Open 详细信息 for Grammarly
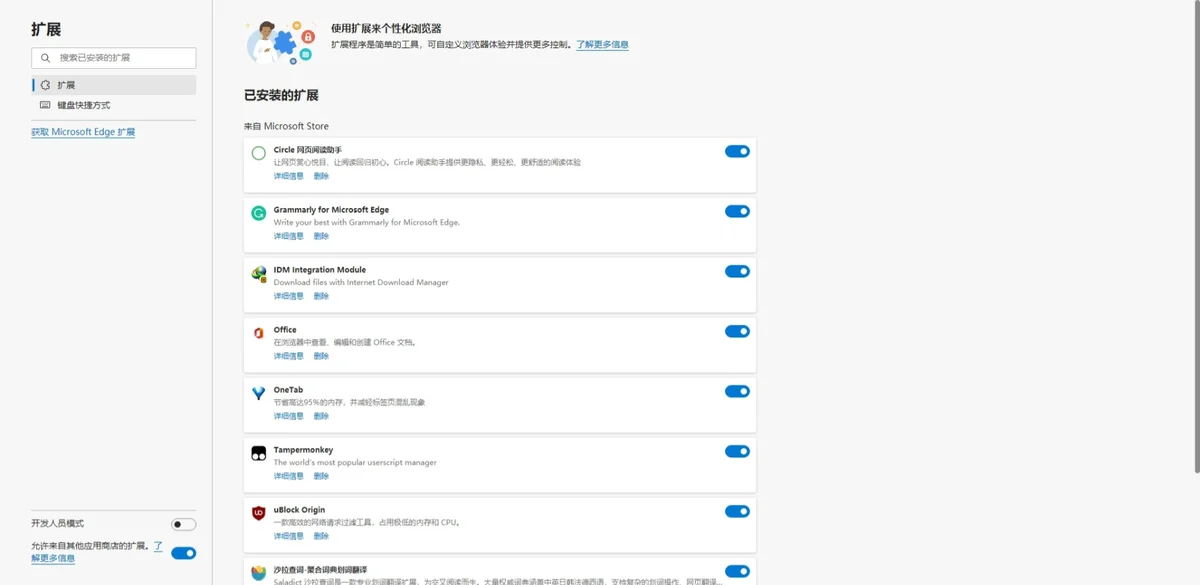 coord(289,236)
